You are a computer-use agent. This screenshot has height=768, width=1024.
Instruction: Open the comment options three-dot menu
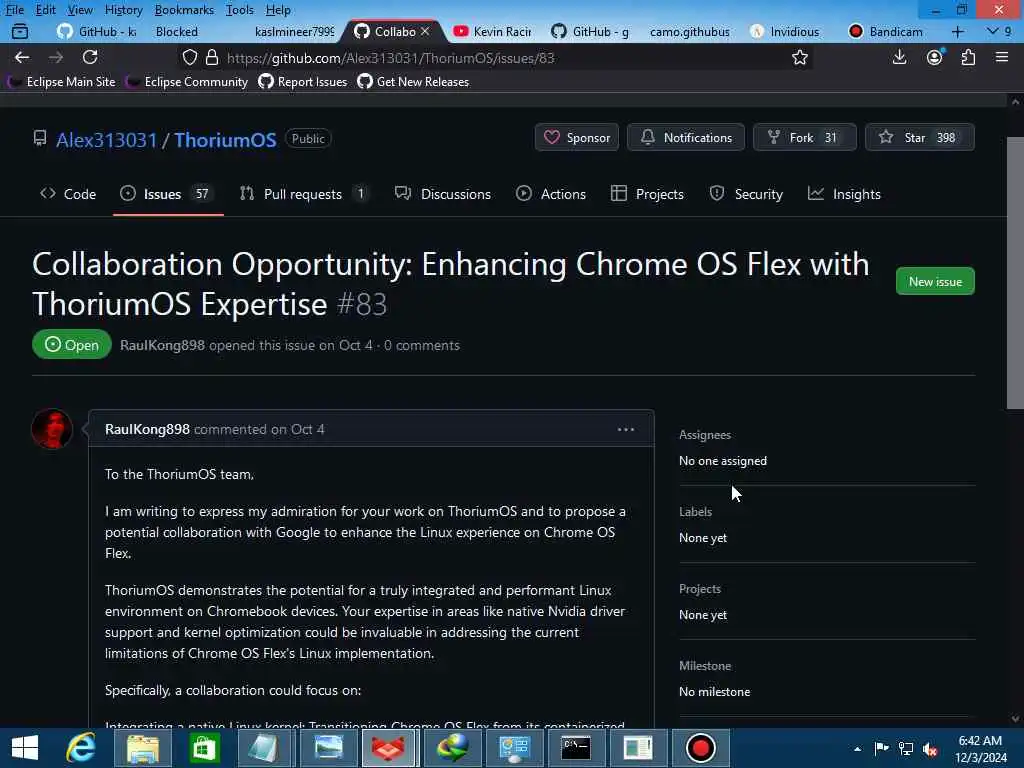pos(626,429)
